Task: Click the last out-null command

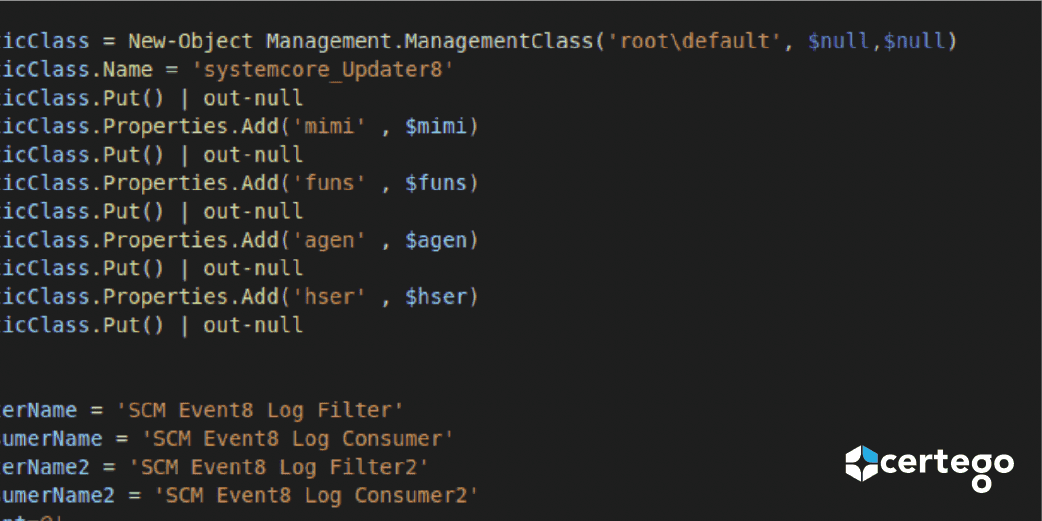Action: tap(253, 325)
